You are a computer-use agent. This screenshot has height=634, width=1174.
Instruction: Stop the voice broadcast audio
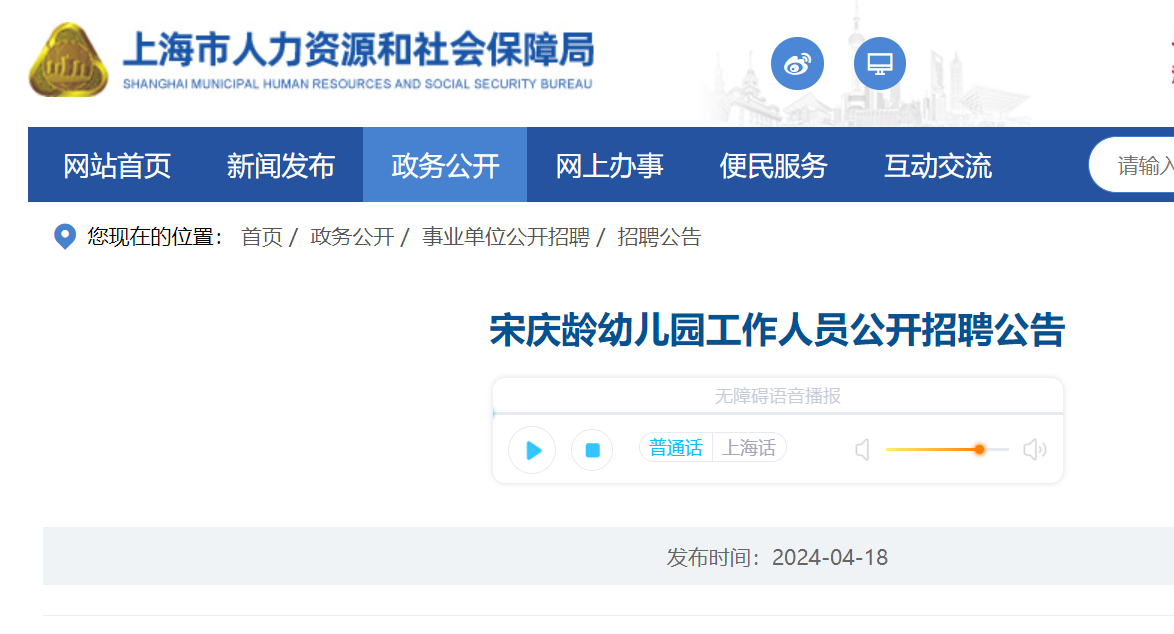(x=592, y=450)
